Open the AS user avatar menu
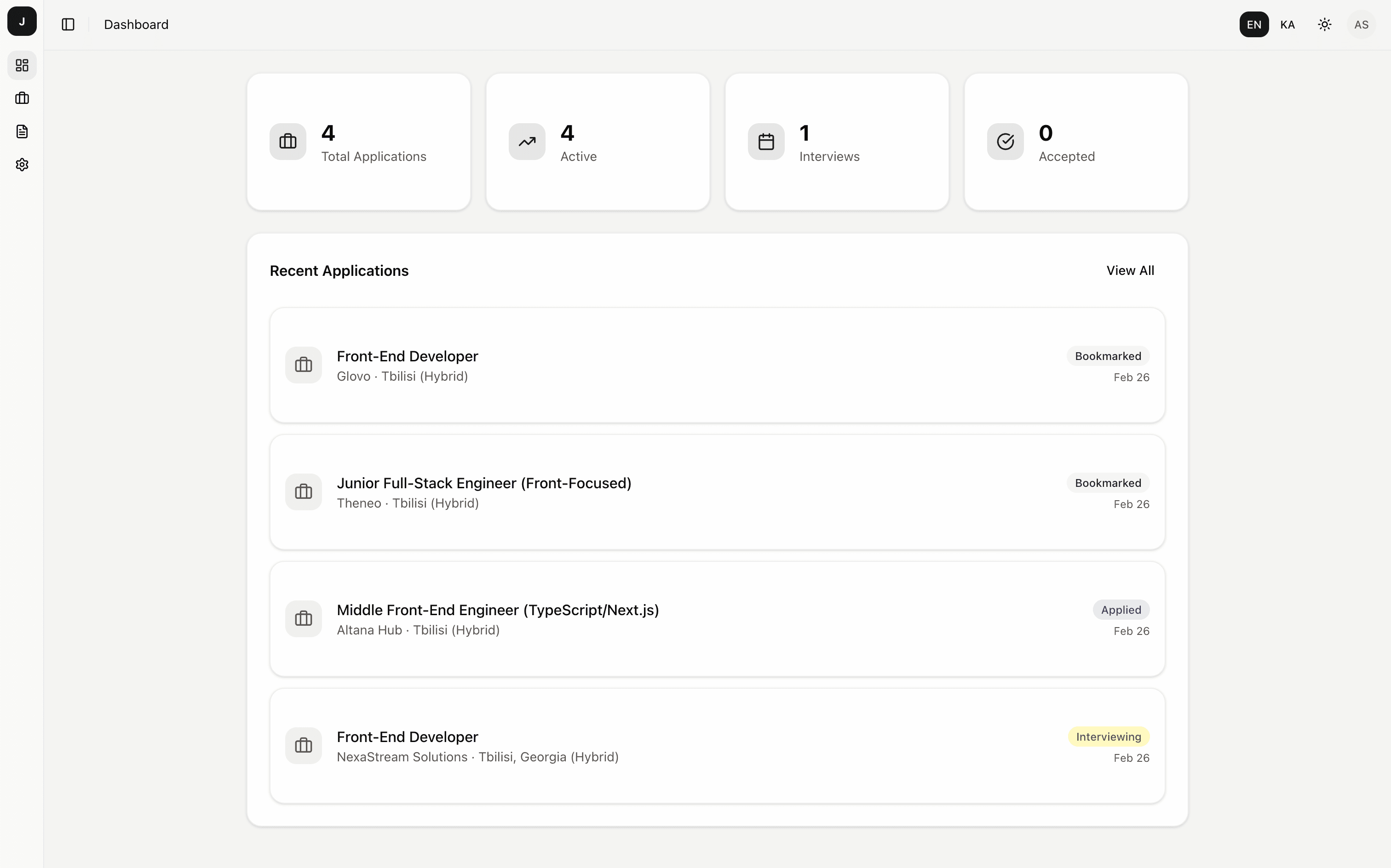The image size is (1391, 868). pyautogui.click(x=1361, y=24)
